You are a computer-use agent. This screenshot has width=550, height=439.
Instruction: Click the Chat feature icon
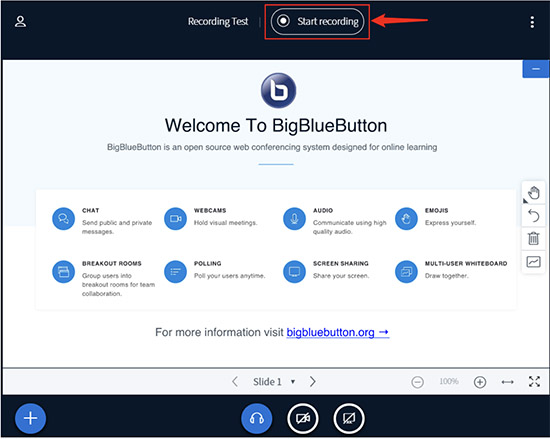tap(63, 218)
